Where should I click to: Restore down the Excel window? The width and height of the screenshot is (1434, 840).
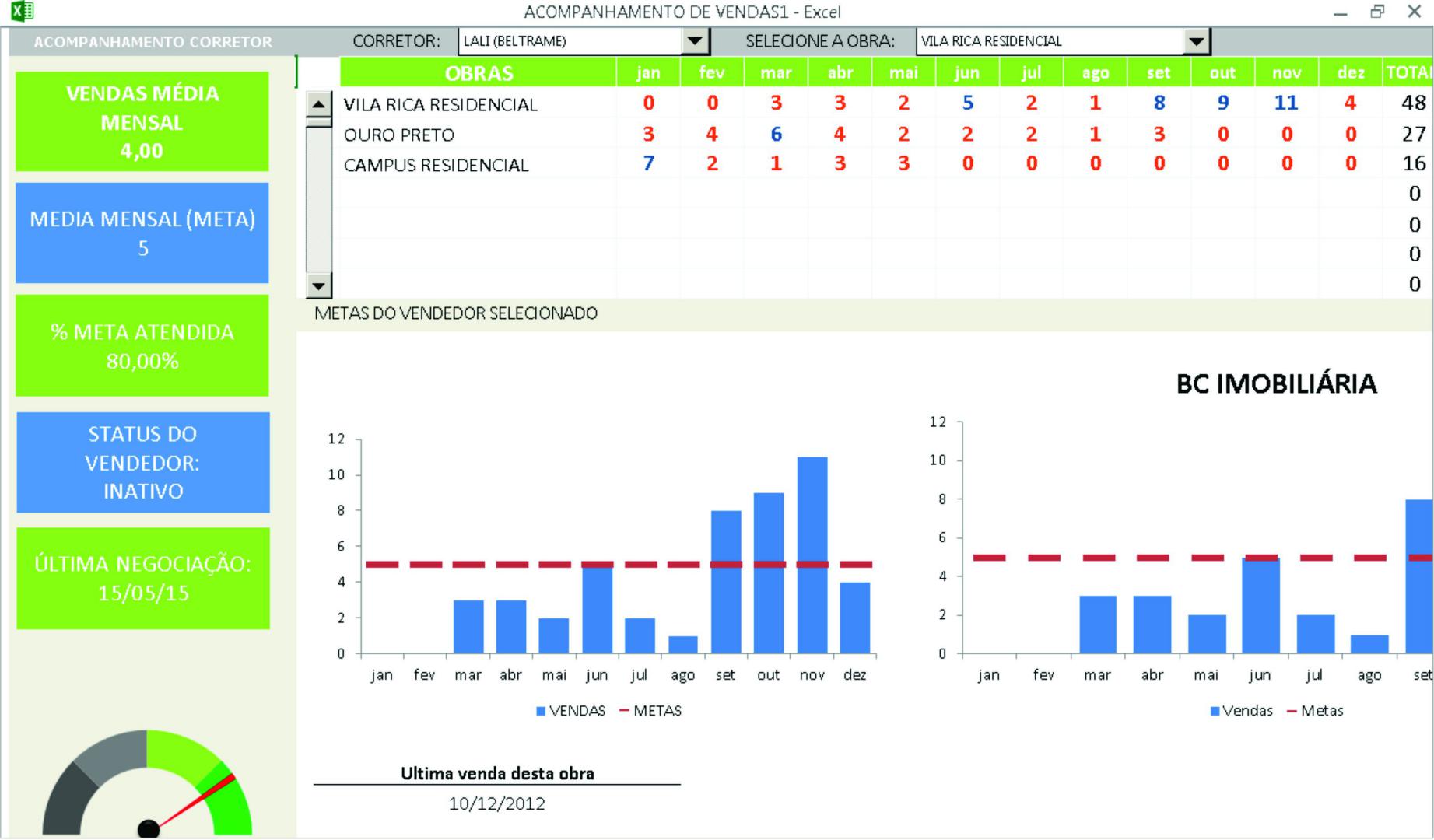[1377, 12]
